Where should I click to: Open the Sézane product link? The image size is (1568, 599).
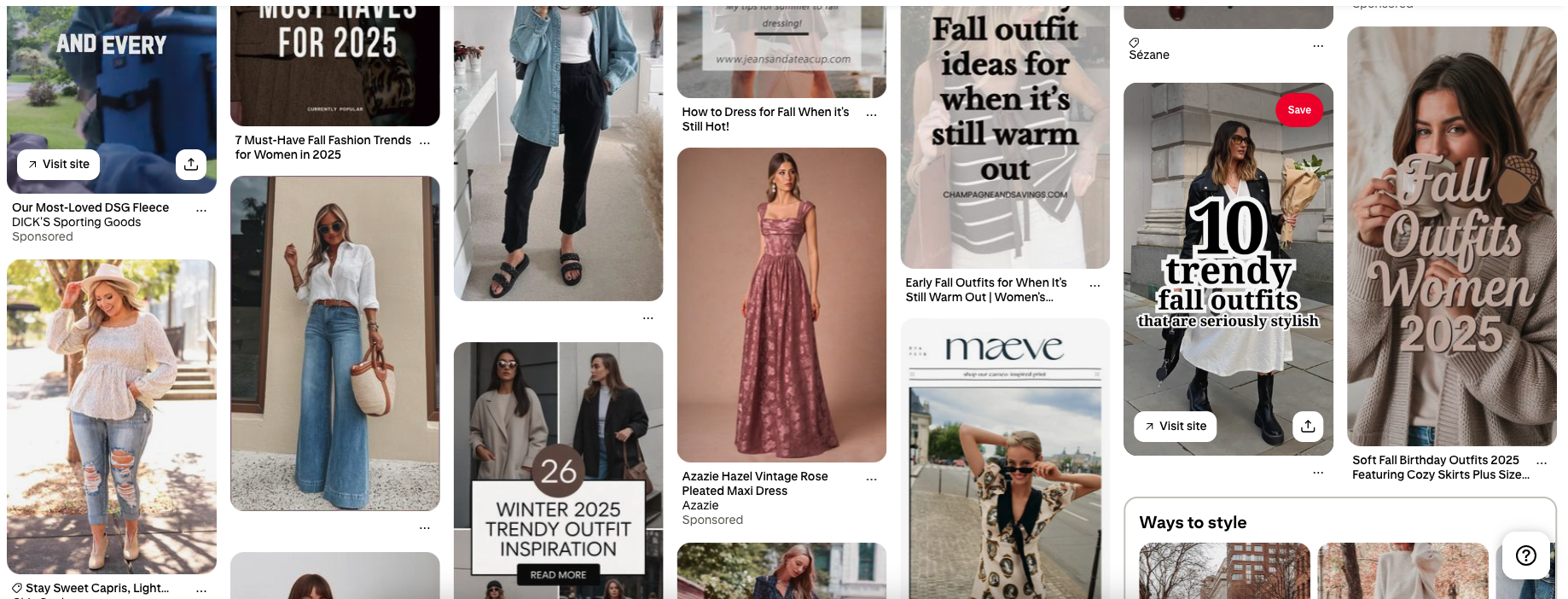click(x=1148, y=55)
